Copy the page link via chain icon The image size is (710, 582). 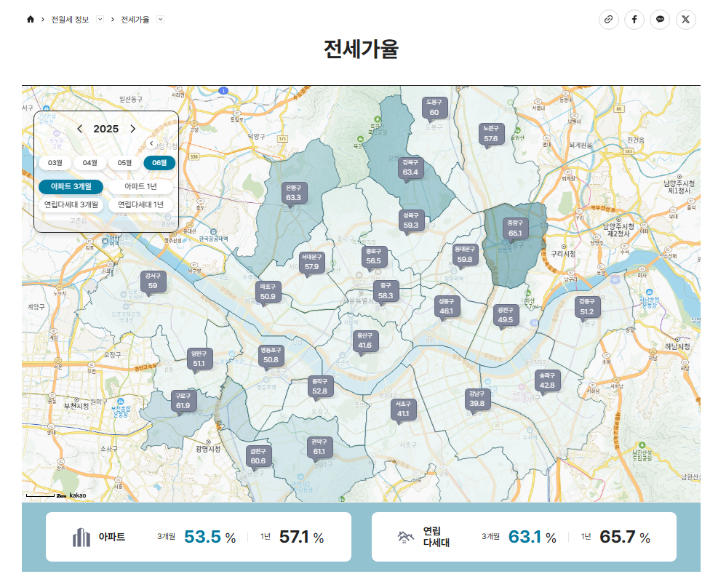[609, 19]
